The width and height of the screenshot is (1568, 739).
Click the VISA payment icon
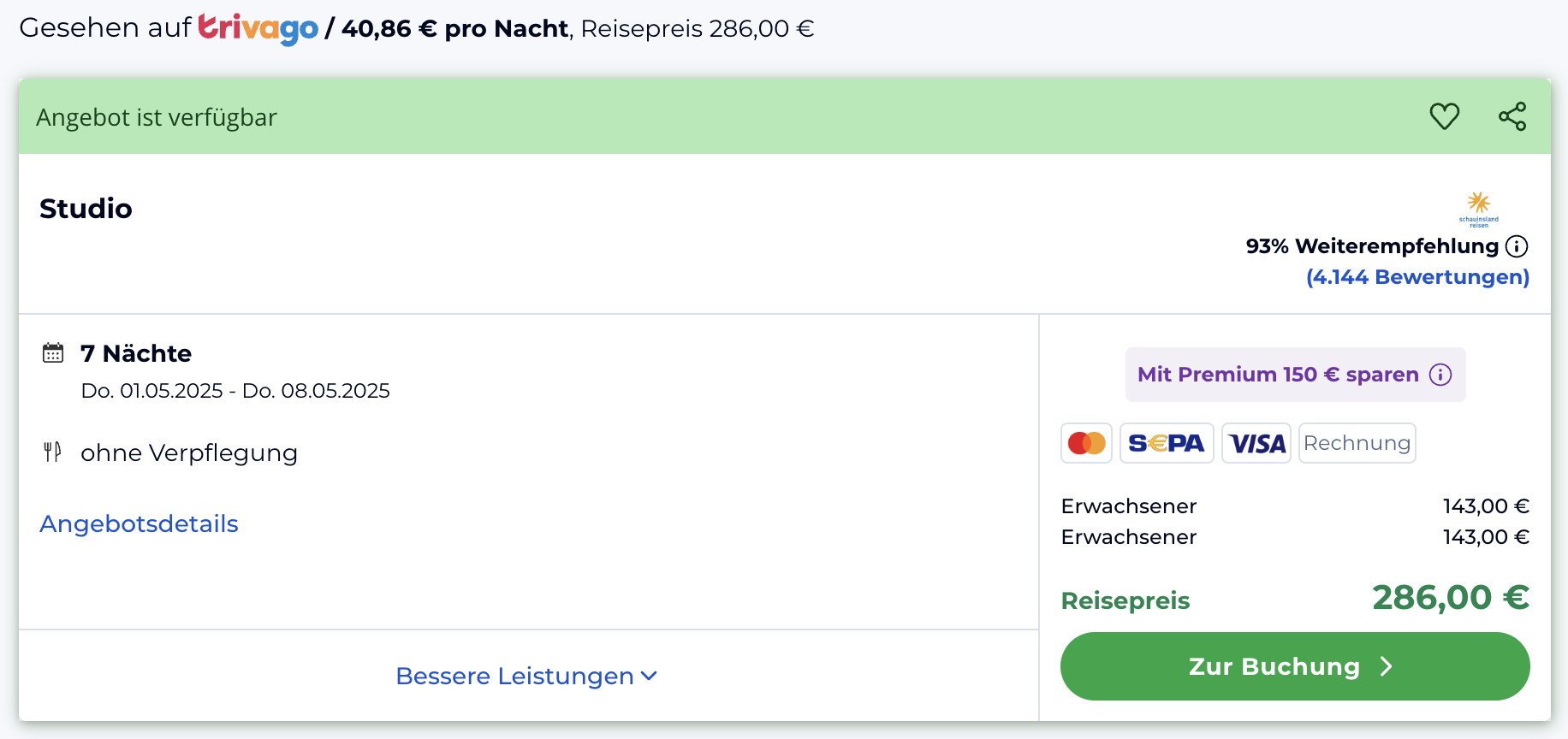1256,443
